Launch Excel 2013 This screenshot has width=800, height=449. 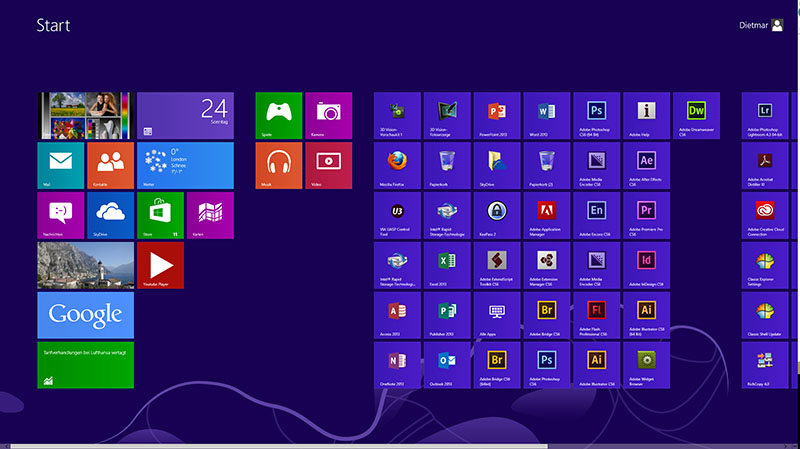447,265
